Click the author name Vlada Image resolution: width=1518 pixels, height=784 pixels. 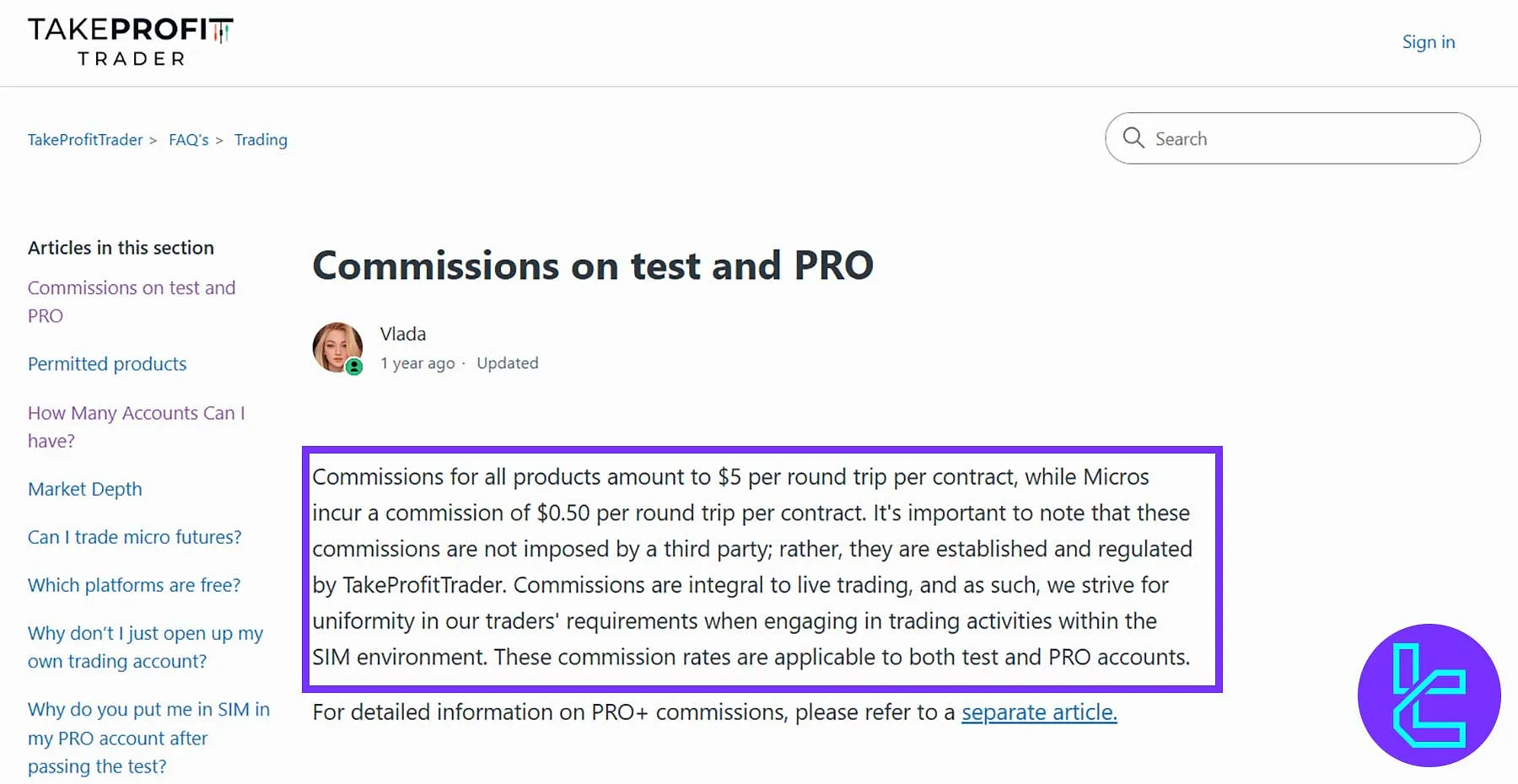point(403,333)
